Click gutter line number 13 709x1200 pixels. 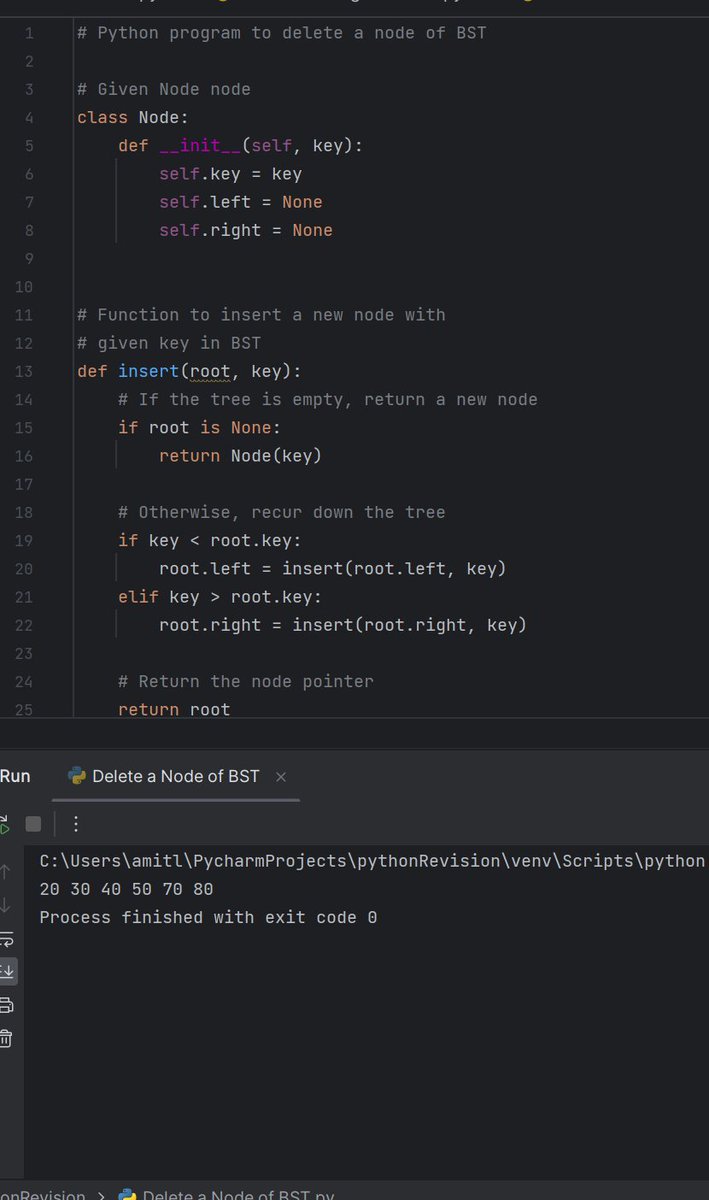24,371
